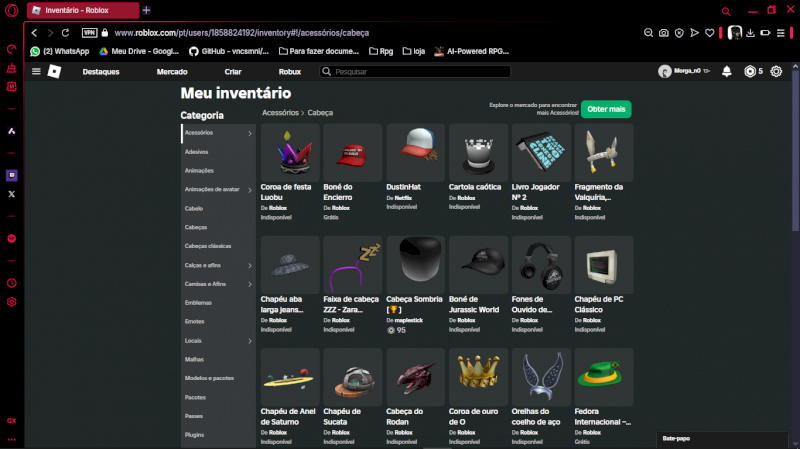Image resolution: width=800 pixels, height=449 pixels.
Task: Open the DustinHat item thumbnail
Action: click(415, 152)
